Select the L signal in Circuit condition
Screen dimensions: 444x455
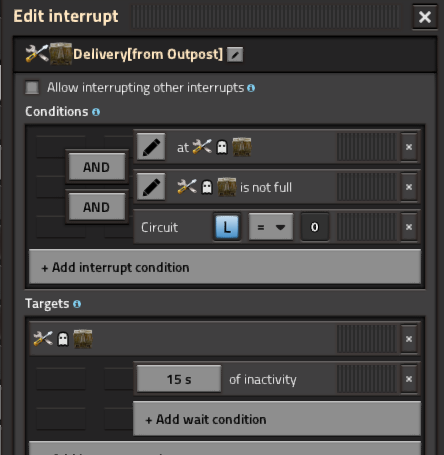pos(227,227)
